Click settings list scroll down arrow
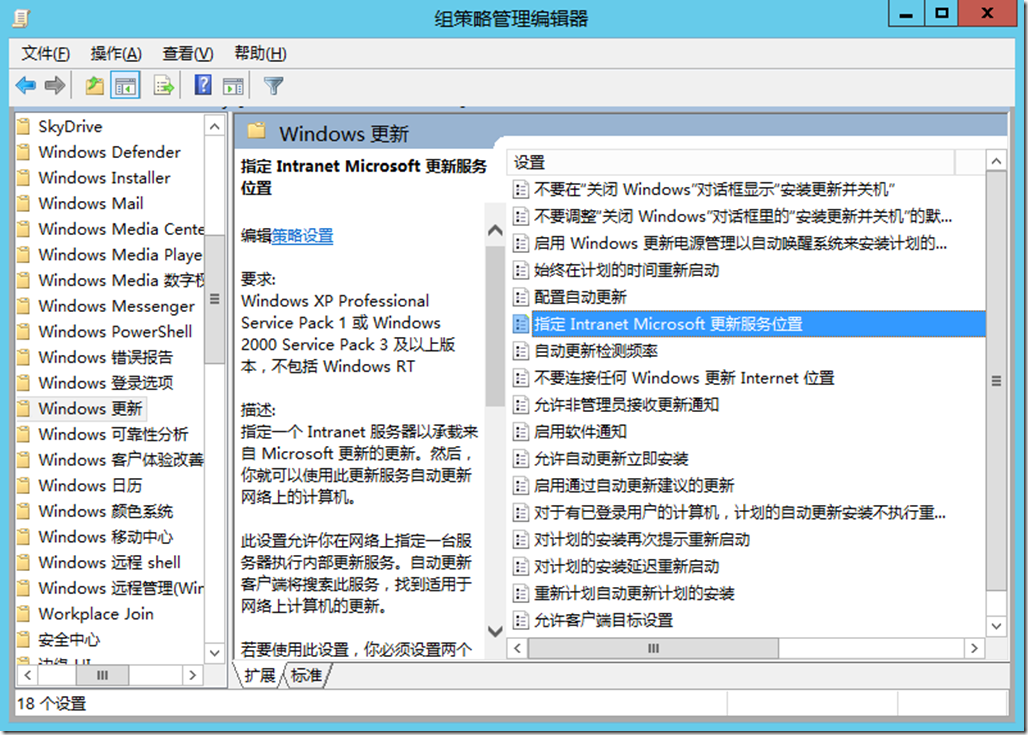 tap(996, 626)
